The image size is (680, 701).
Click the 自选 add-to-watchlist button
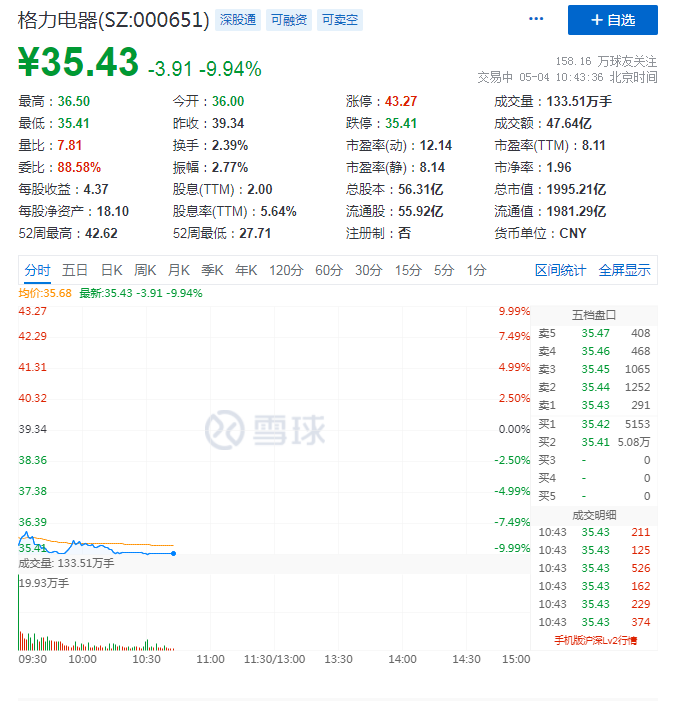[x=612, y=20]
